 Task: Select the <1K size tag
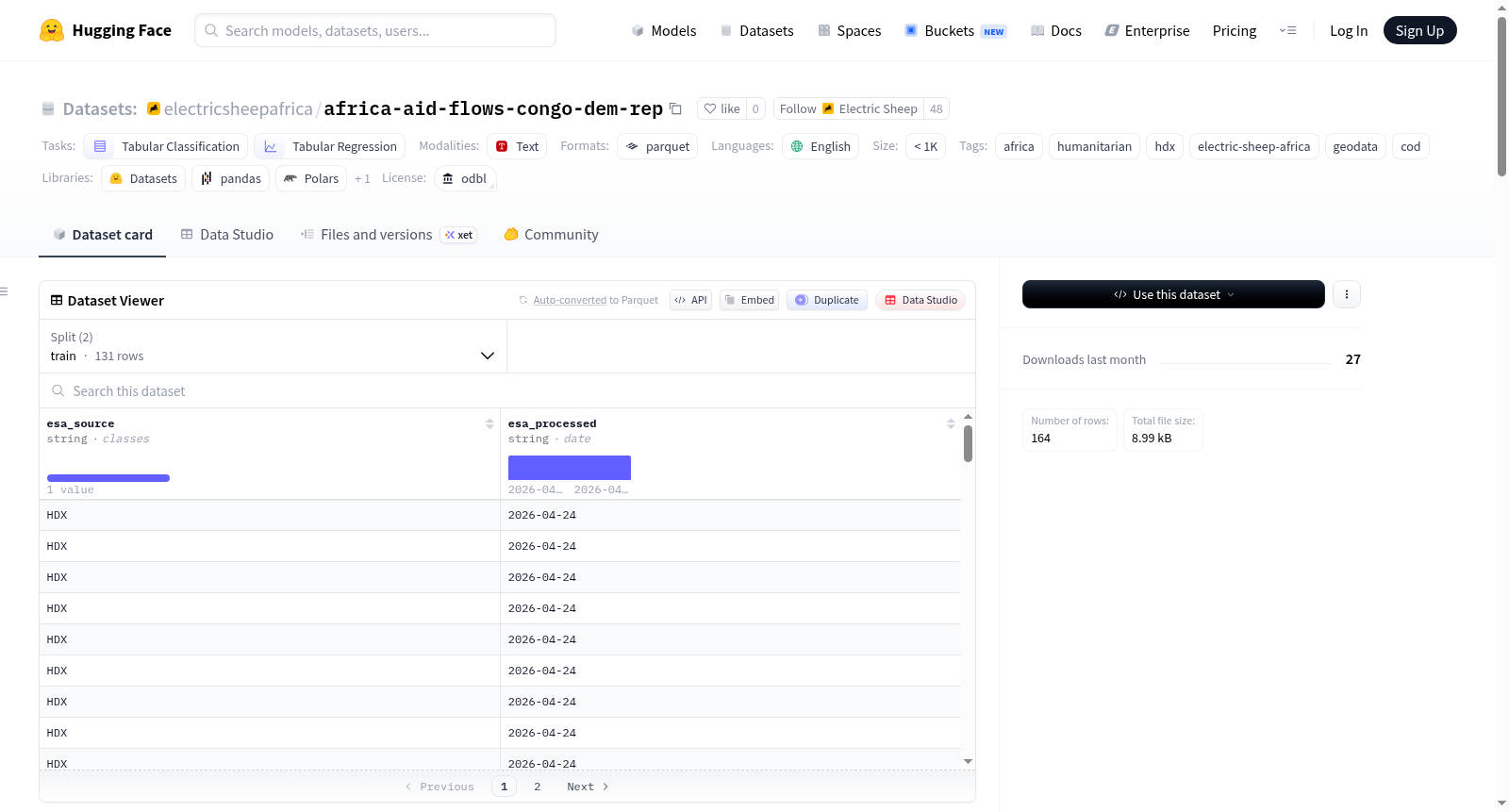coord(926,146)
